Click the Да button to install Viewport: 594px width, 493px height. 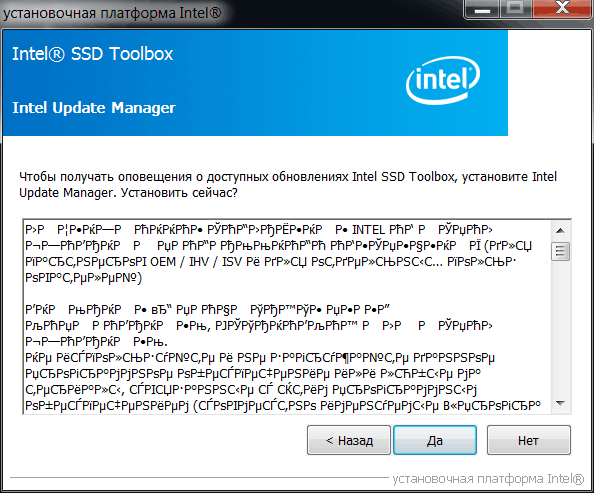[x=435, y=440]
